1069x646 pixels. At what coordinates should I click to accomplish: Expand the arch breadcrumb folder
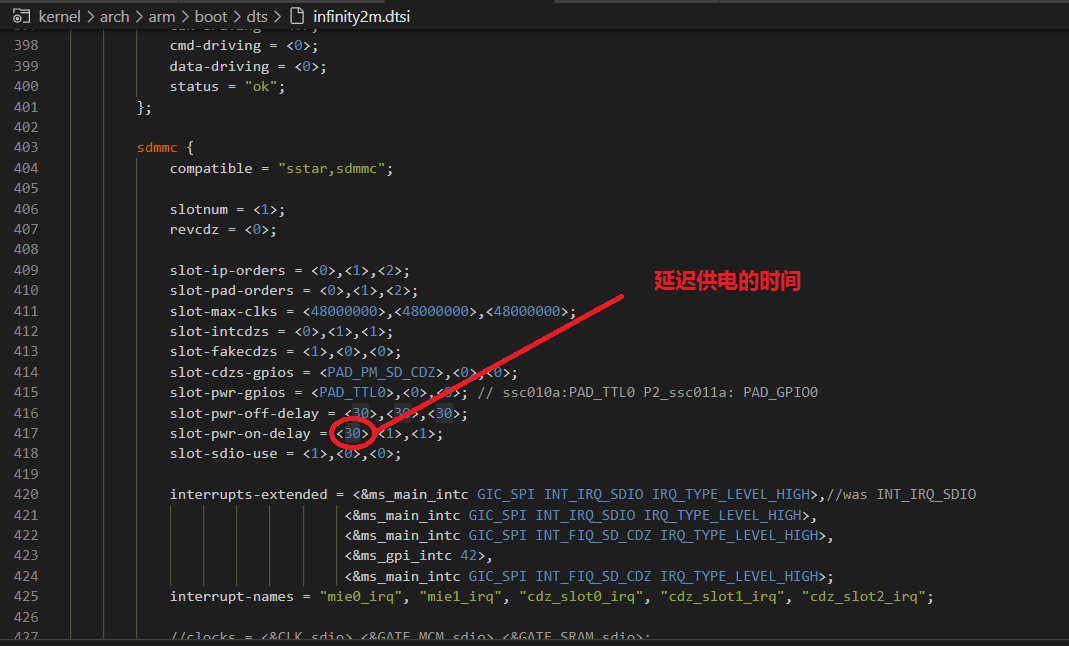pos(115,16)
